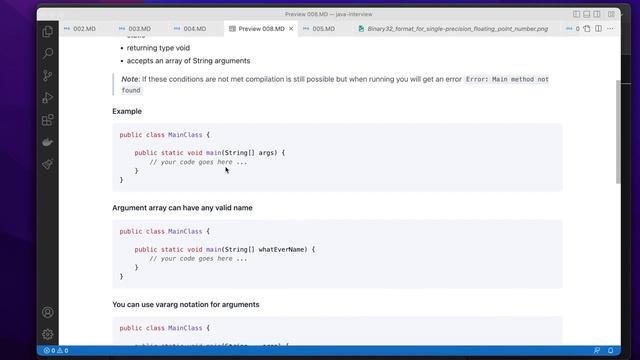Toggle the secondary side bar layout icon
The height and width of the screenshot is (360, 640).
tap(597, 14)
